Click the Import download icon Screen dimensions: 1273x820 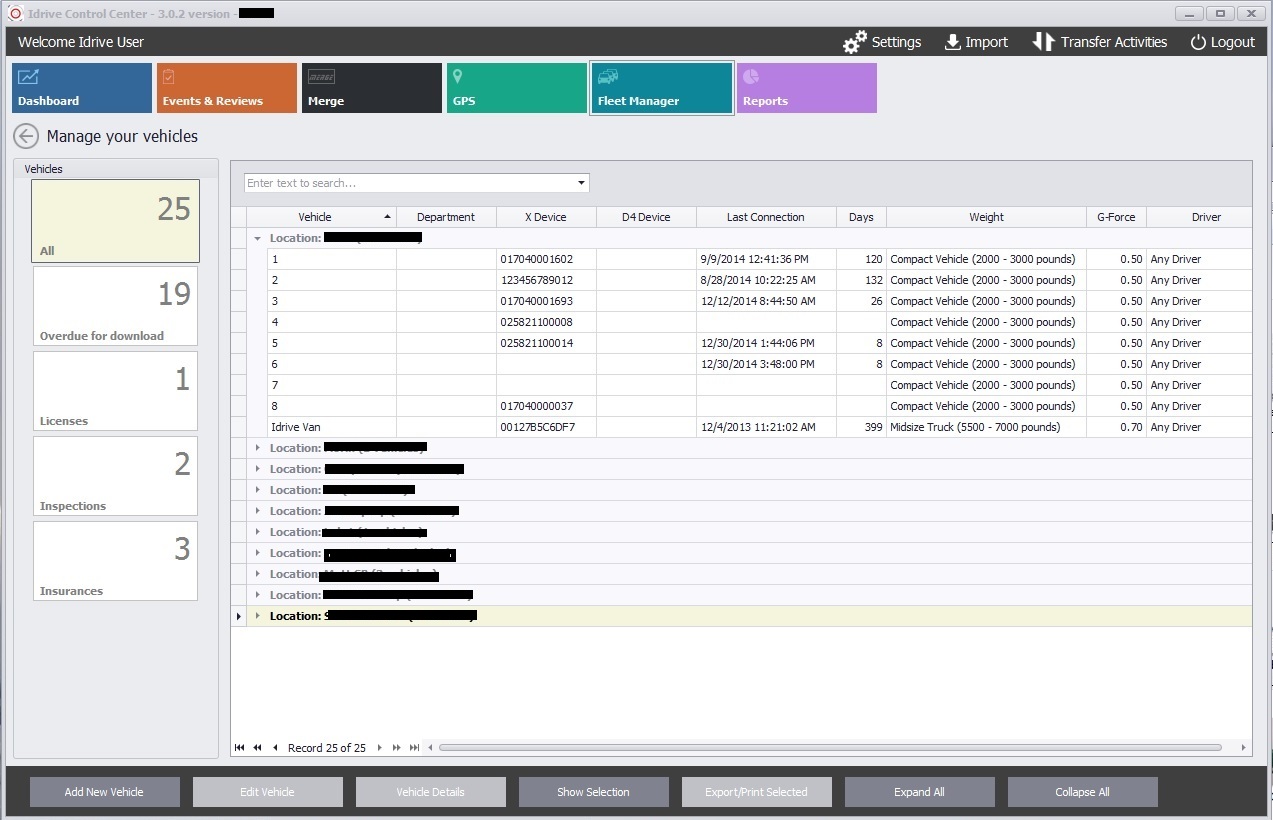click(953, 42)
